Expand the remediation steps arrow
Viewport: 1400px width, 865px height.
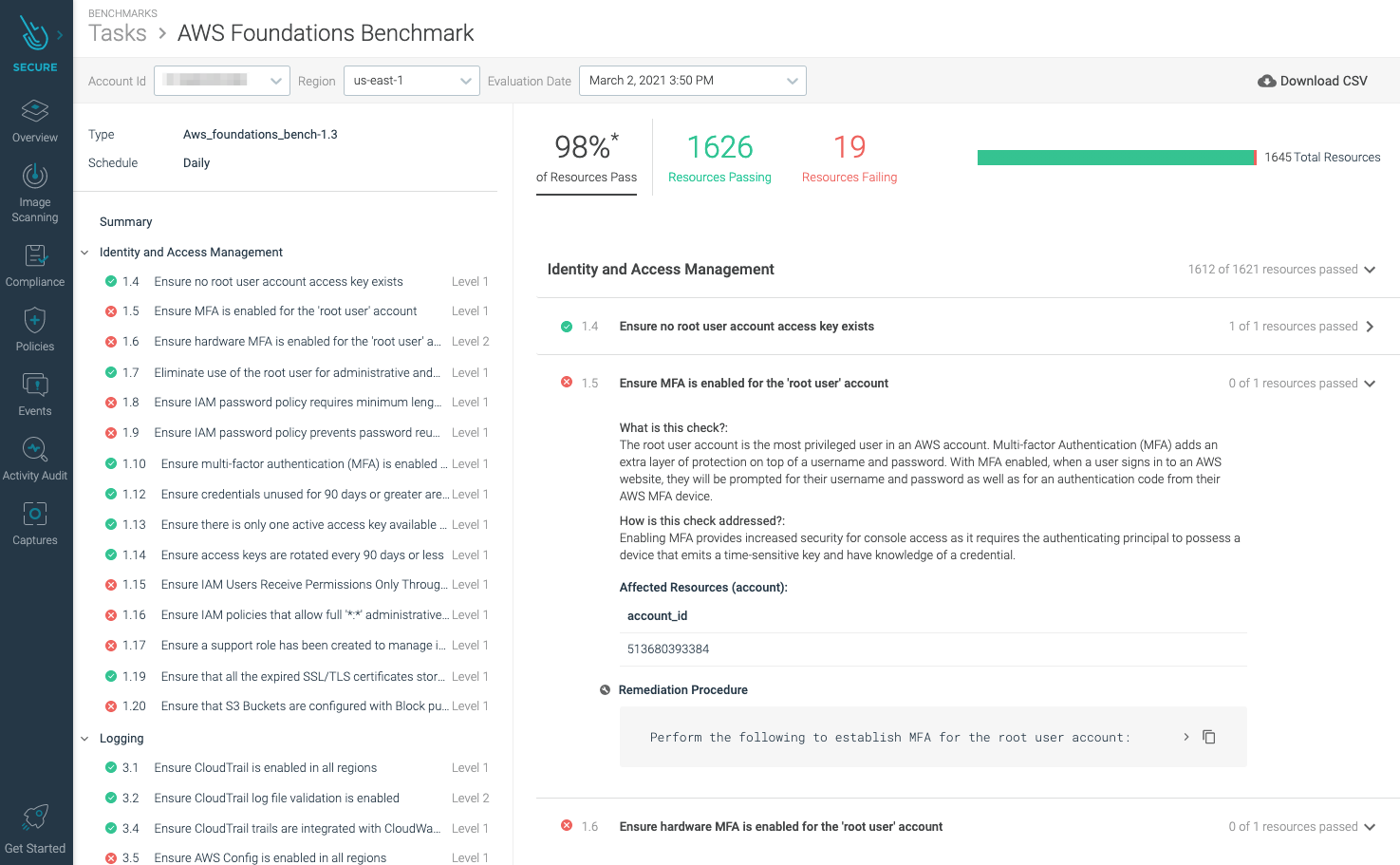pos(1186,737)
